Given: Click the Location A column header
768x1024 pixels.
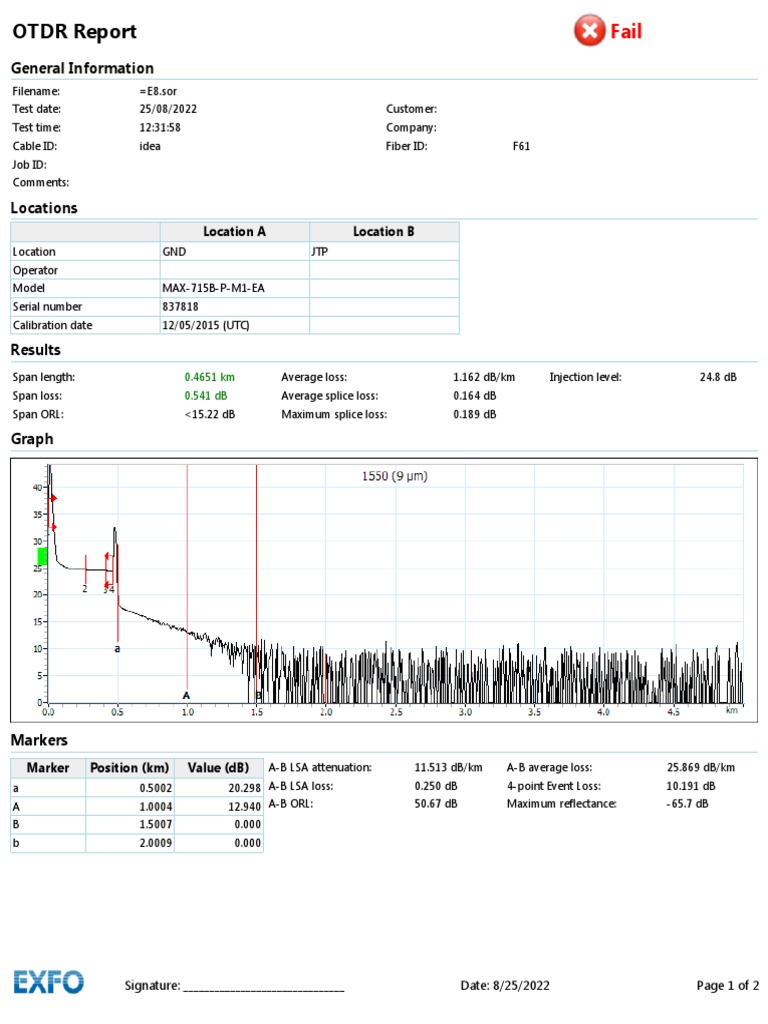Looking at the screenshot, I should pyautogui.click(x=234, y=232).
